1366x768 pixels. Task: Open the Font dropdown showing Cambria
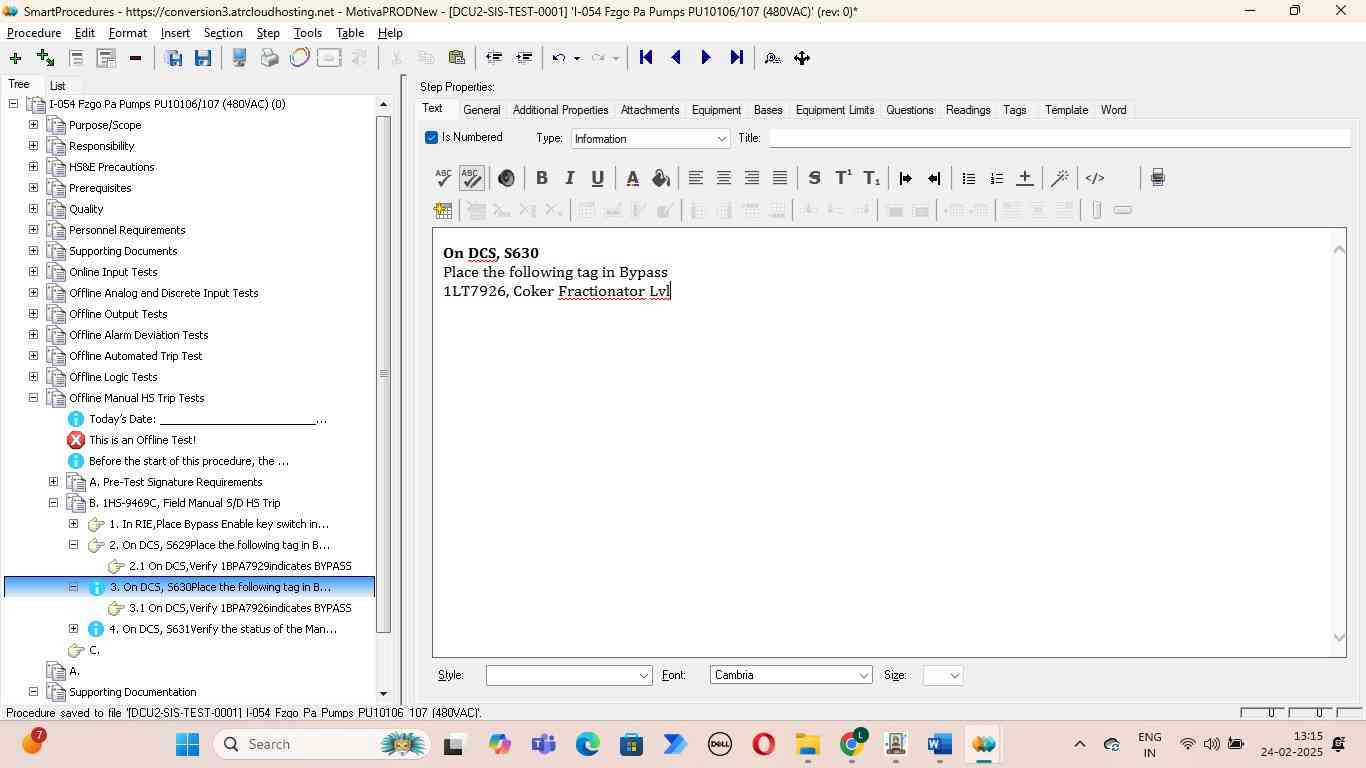[x=791, y=675]
